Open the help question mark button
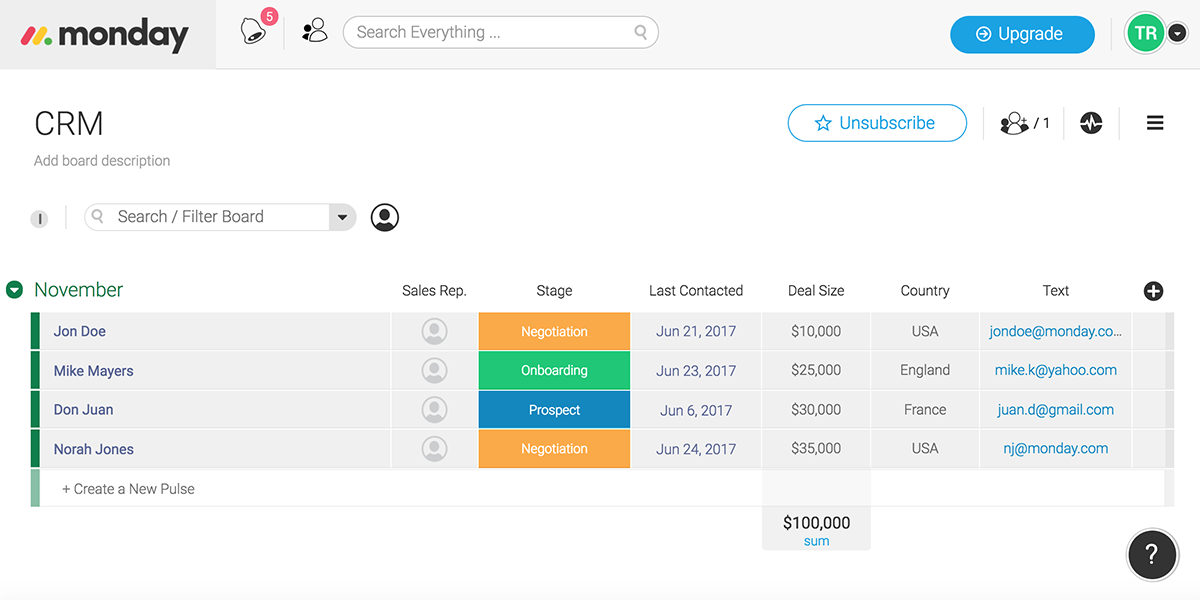 click(x=1151, y=554)
